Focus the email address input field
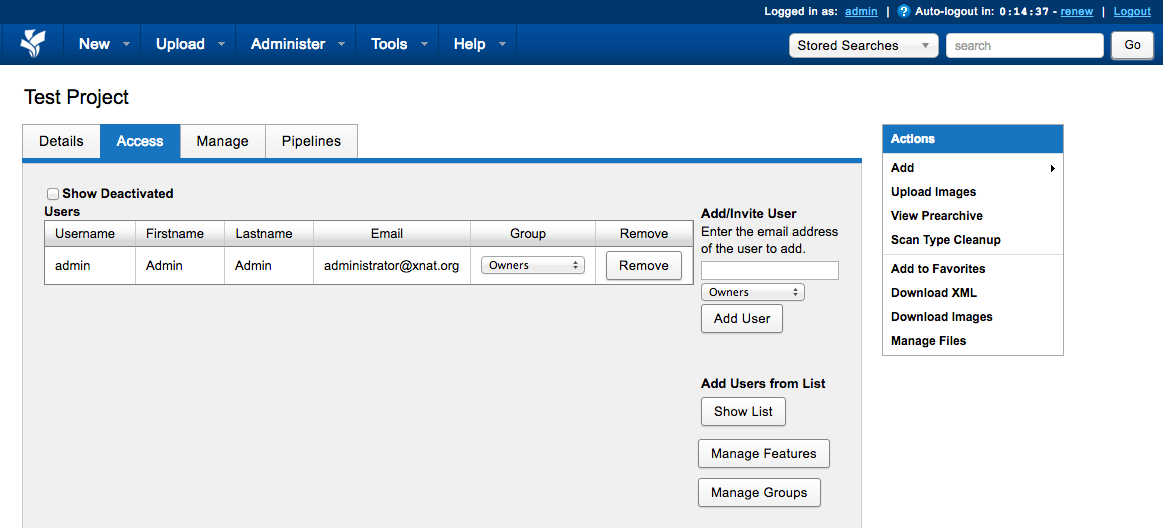 pos(769,271)
